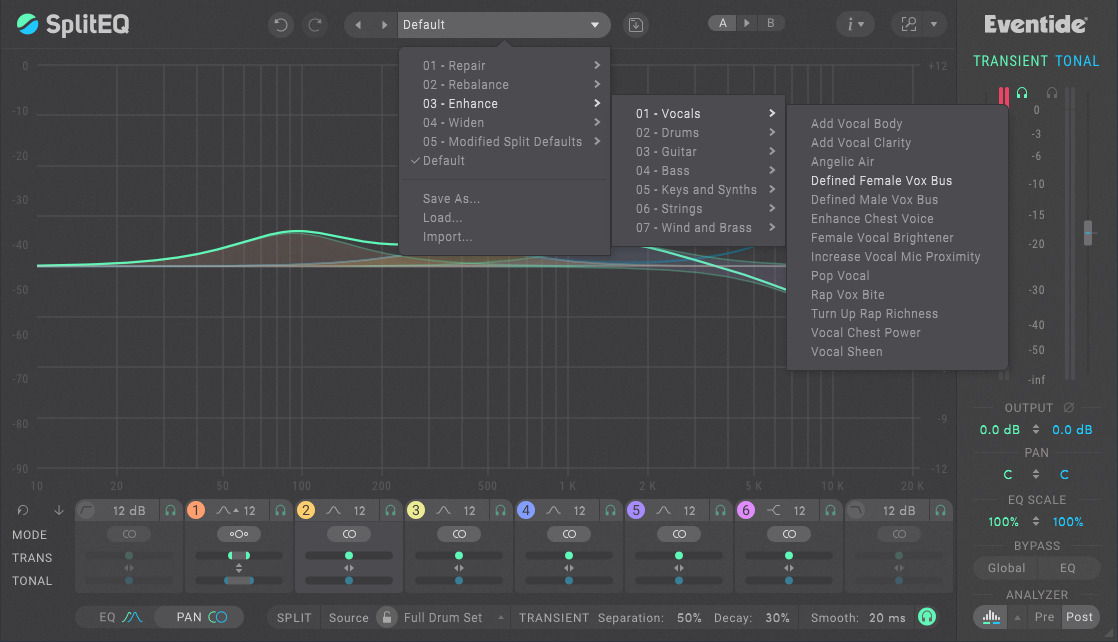The image size is (1118, 642).
Task: Change band 6 shelf shape icon
Action: point(774,511)
